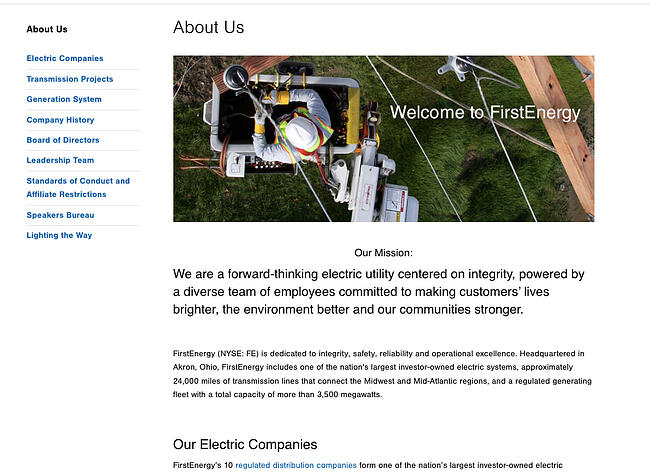Click the About Us sidebar heading

tap(47, 29)
